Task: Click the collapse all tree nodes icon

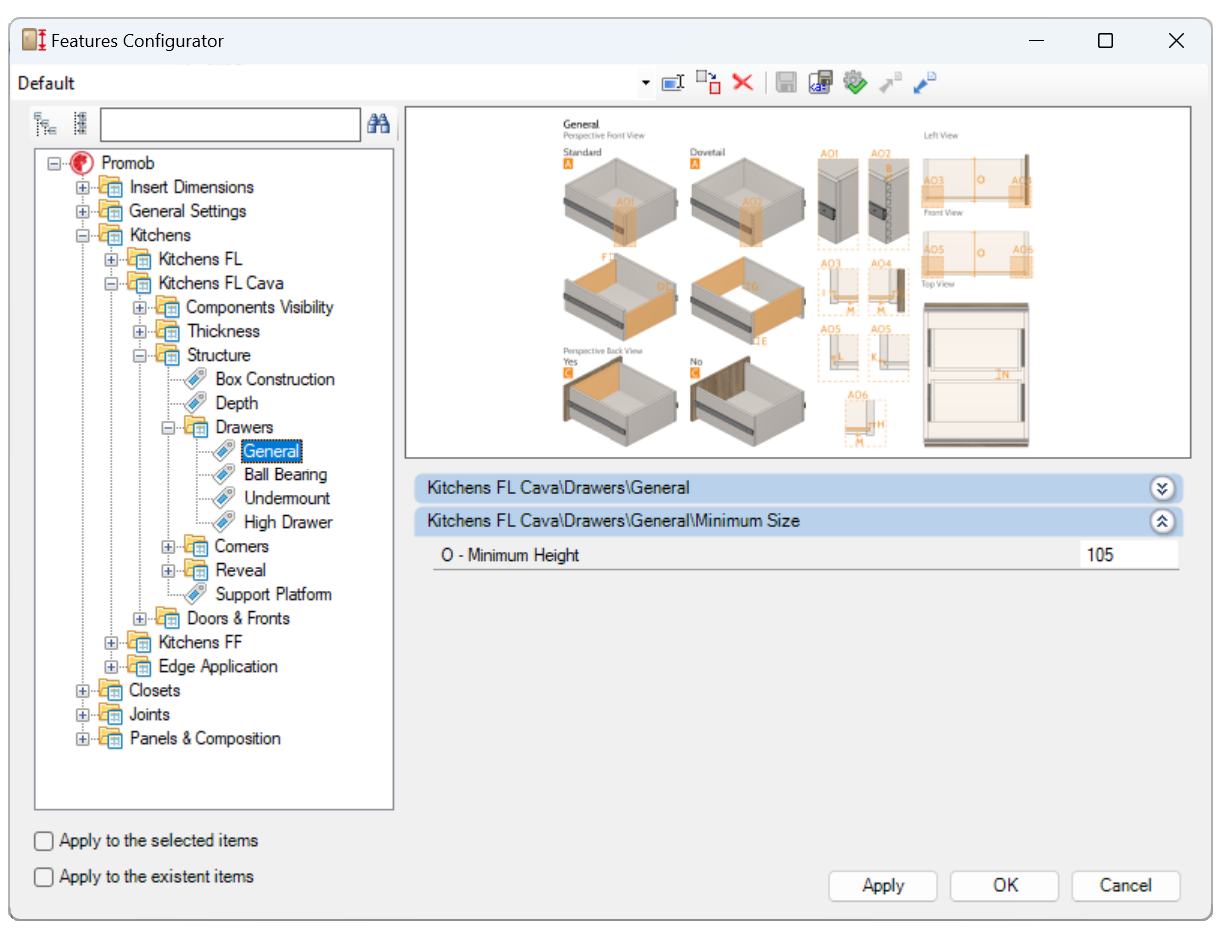Action: point(80,124)
